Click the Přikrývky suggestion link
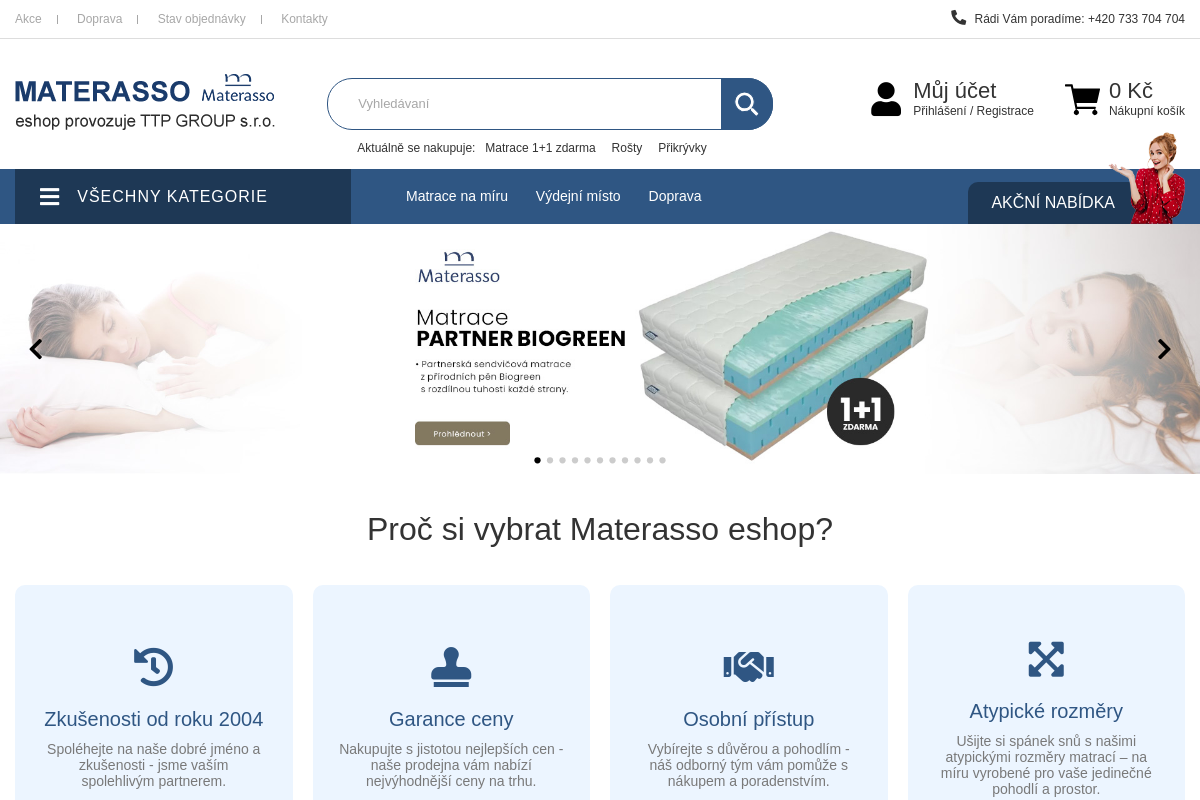The image size is (1200, 800). coord(682,148)
